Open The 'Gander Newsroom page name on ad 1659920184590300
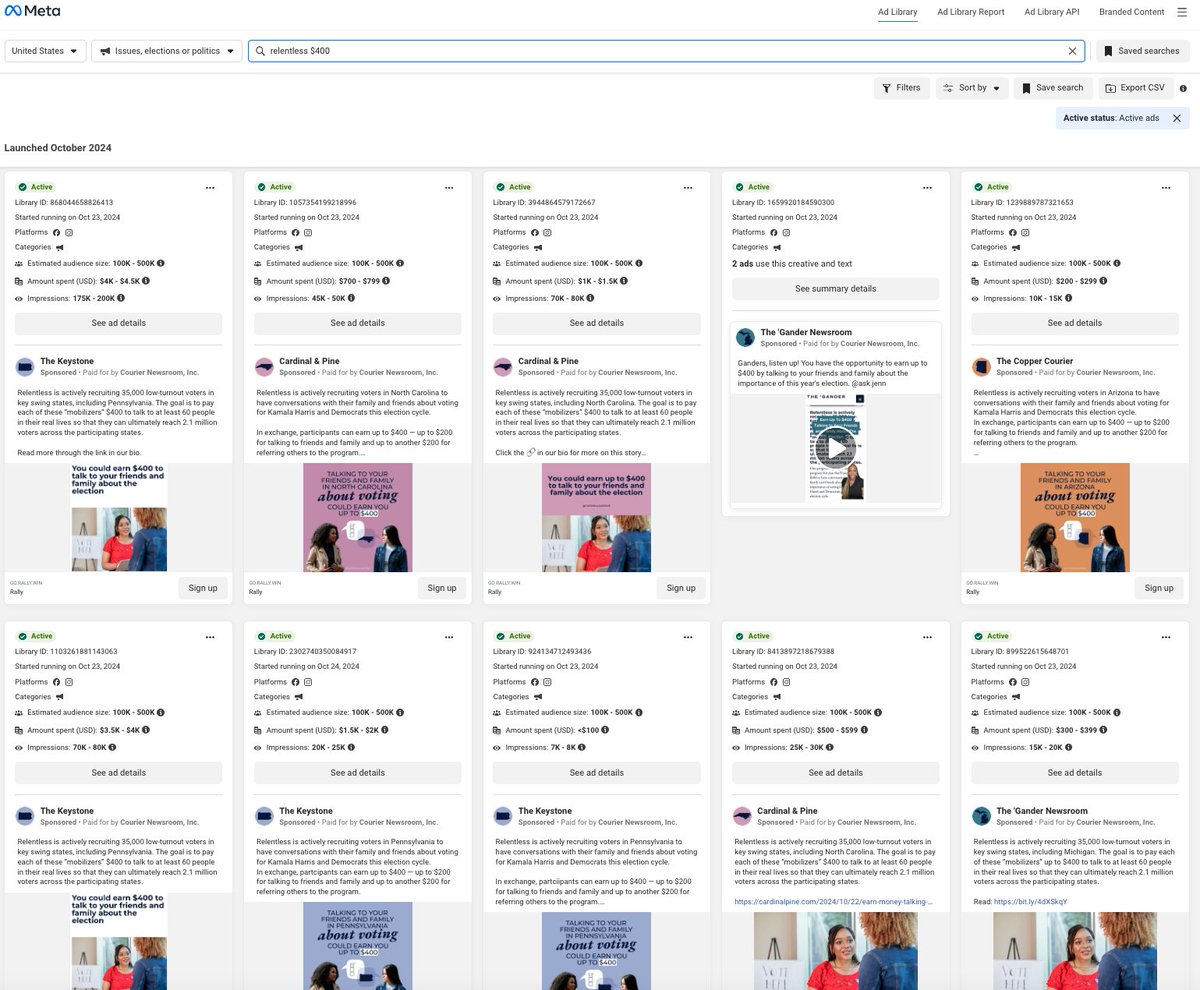Viewport: 1200px width, 990px height. (x=806, y=332)
